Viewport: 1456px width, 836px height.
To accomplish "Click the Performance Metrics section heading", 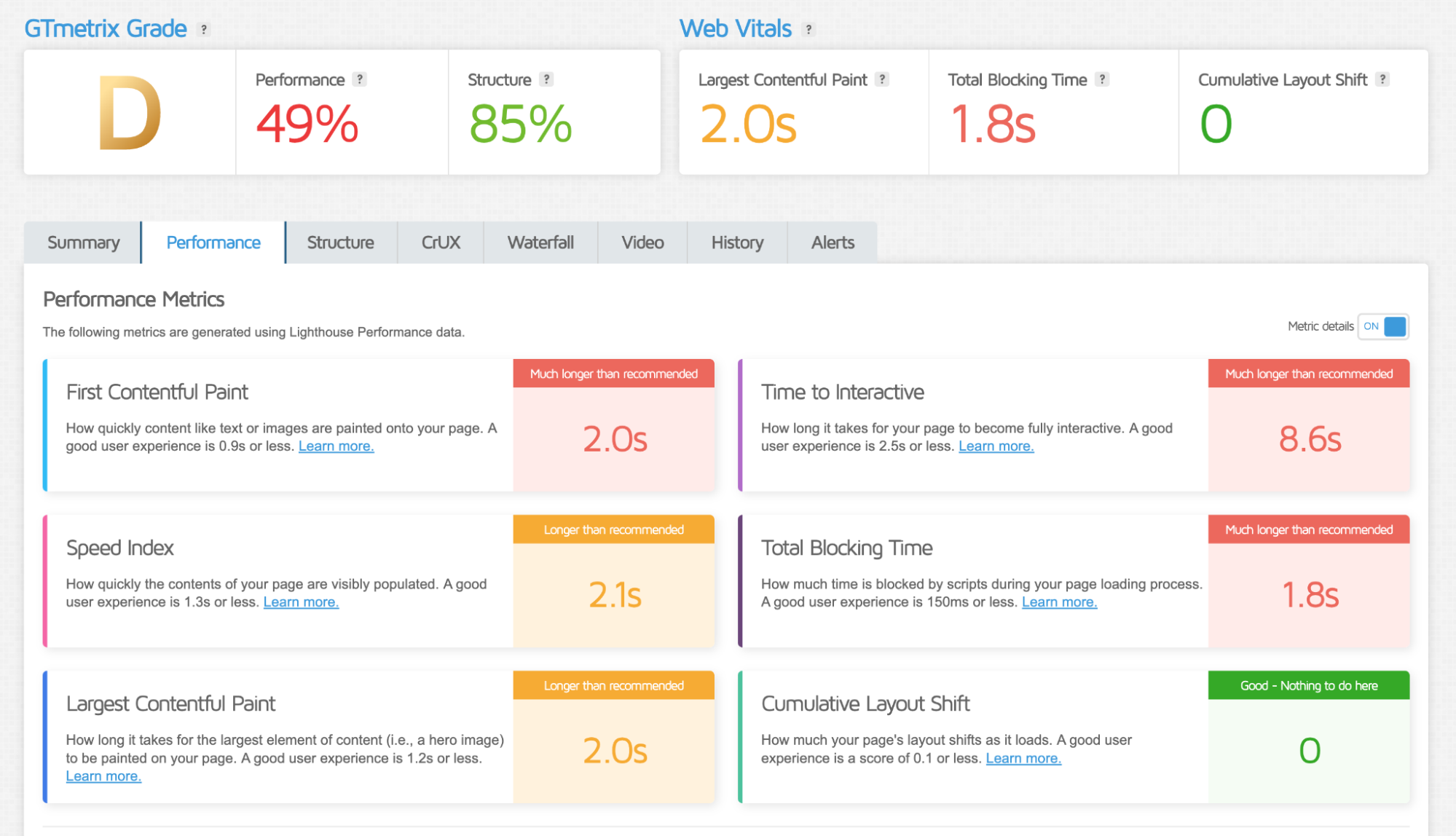I will coord(133,299).
